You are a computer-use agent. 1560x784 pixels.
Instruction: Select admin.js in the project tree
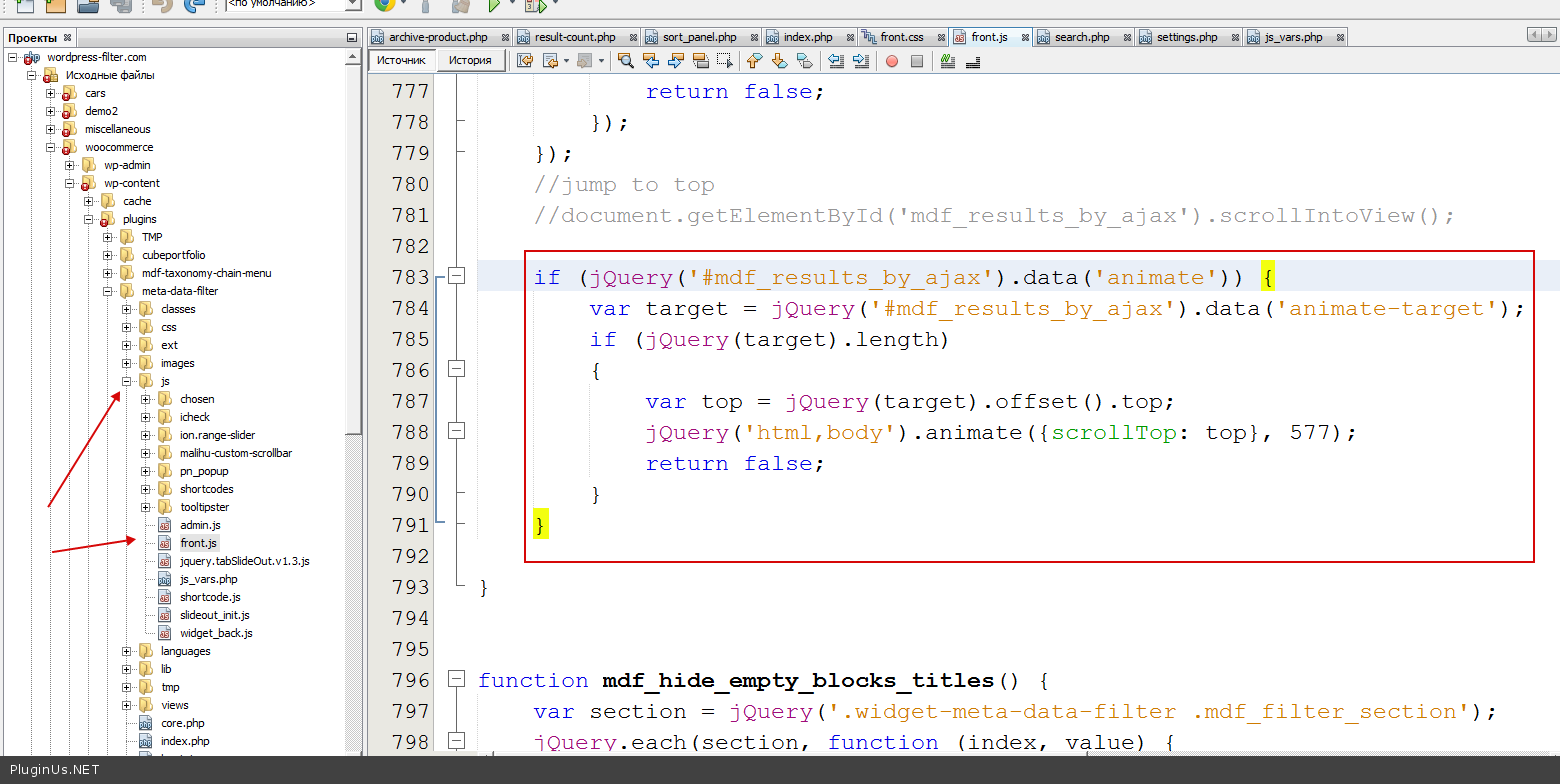(200, 525)
